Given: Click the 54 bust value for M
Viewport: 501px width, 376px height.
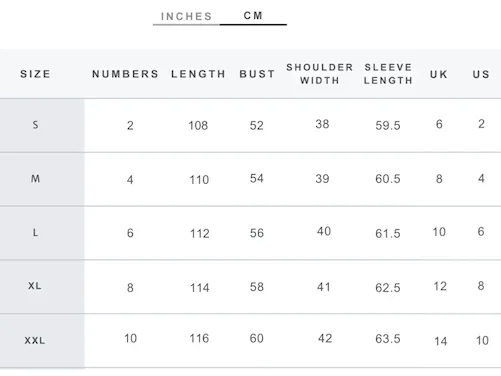Looking at the screenshot, I should coord(257,178).
